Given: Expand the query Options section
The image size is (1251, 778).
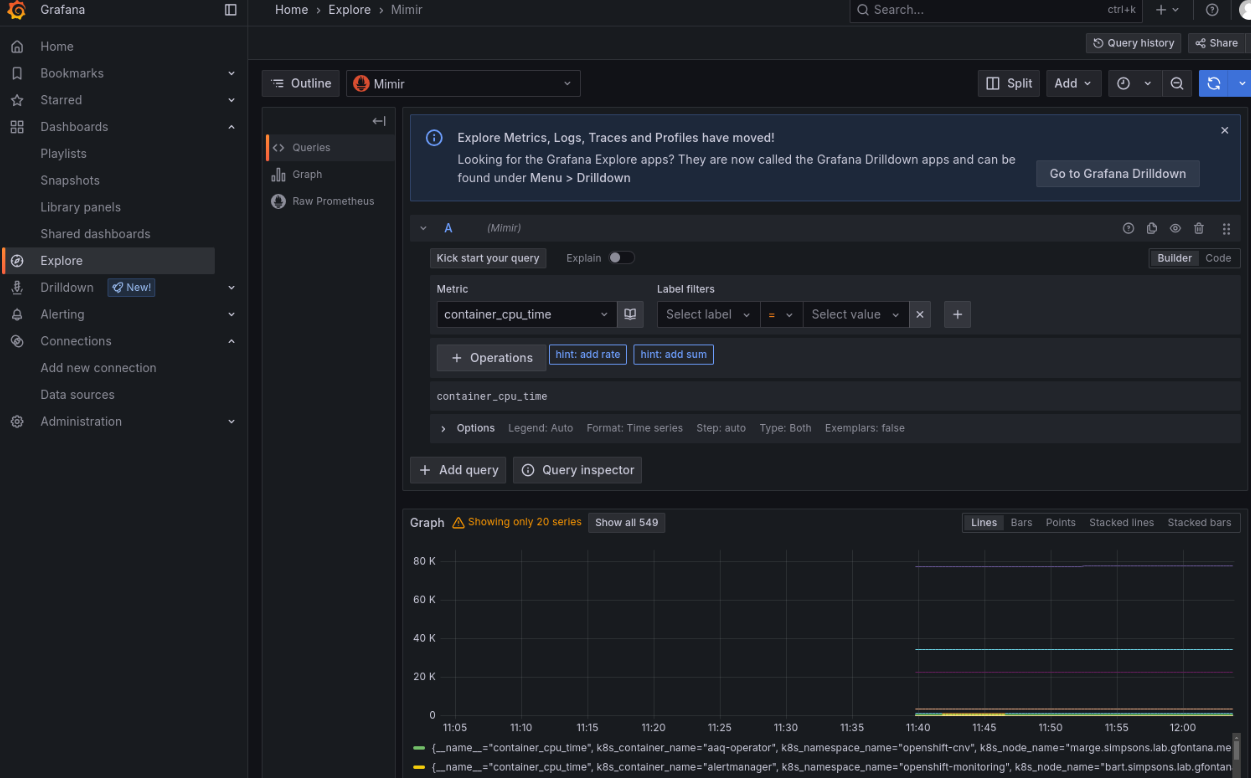Looking at the screenshot, I should [443, 428].
